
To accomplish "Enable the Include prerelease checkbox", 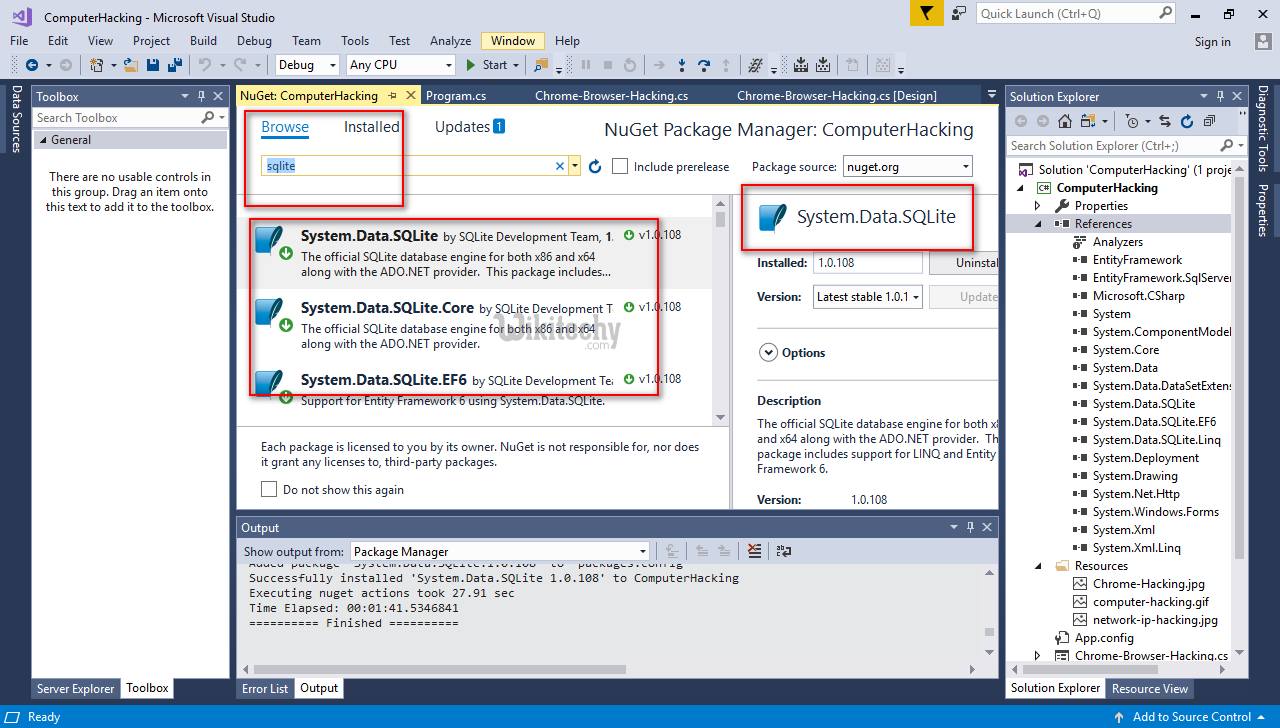I will 620,166.
